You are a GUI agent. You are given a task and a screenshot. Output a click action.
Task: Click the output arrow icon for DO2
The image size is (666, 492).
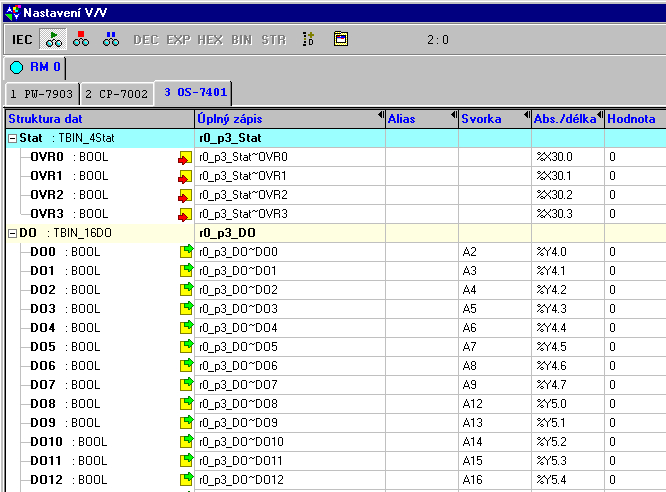[x=186, y=289]
